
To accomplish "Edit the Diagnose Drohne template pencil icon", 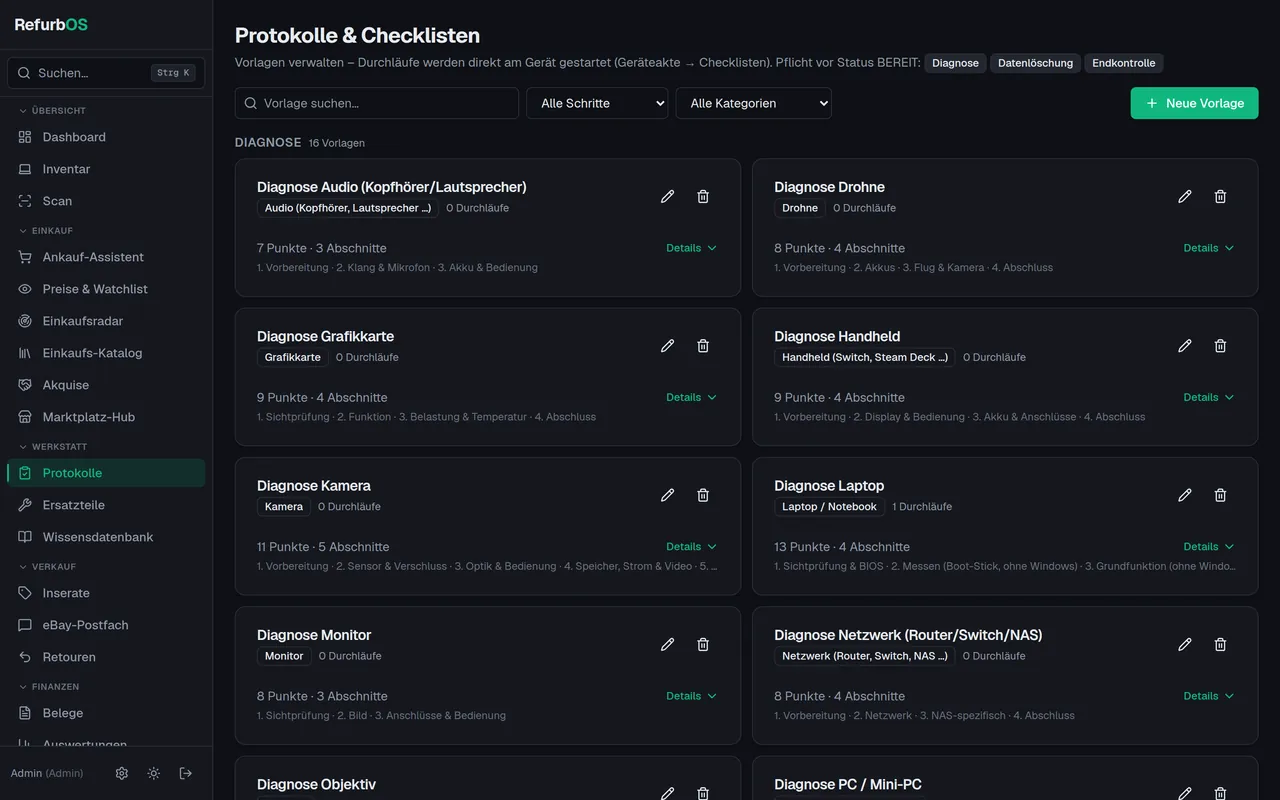I will click(x=1185, y=197).
